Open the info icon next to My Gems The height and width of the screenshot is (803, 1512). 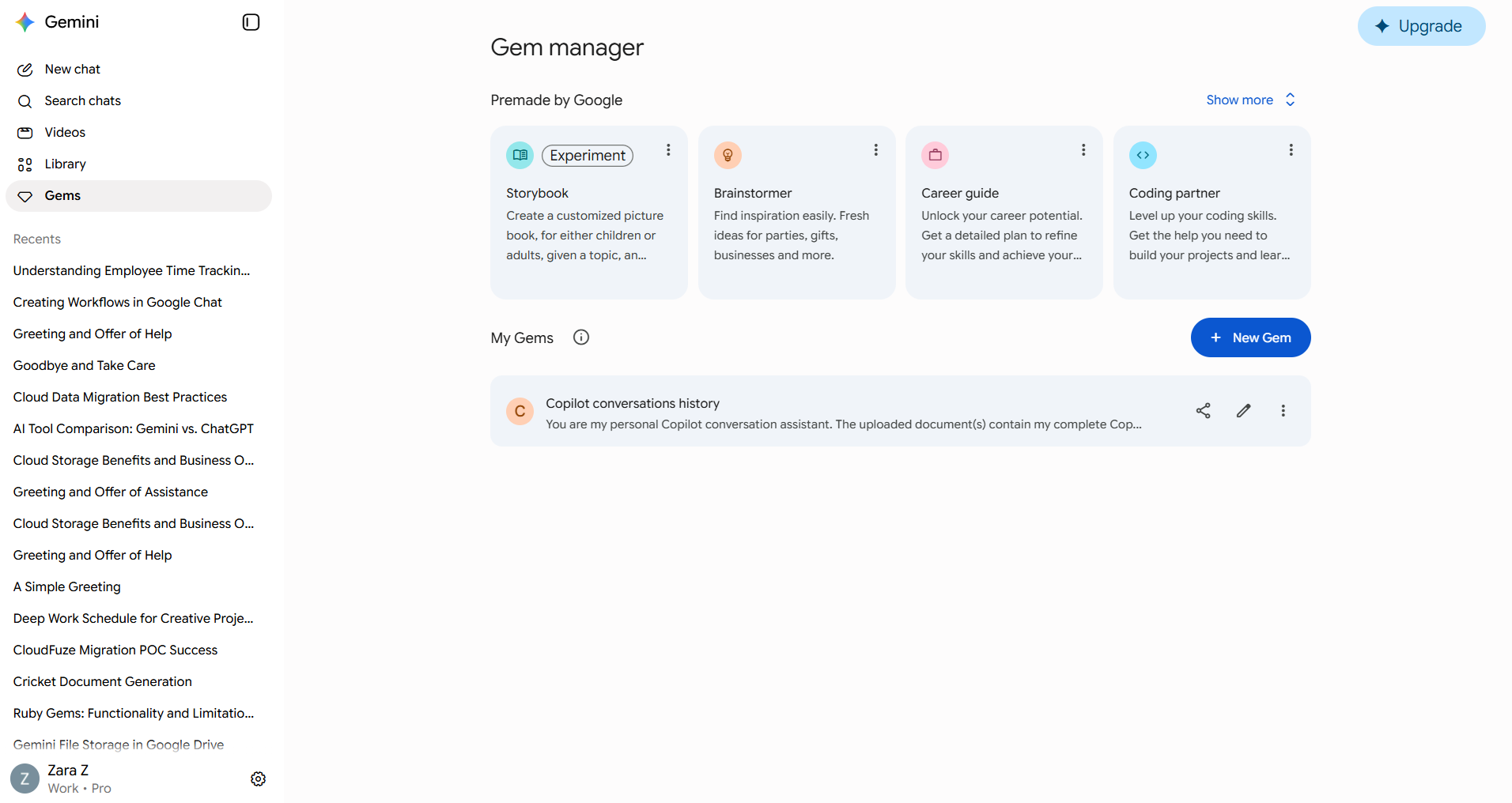[x=581, y=337]
